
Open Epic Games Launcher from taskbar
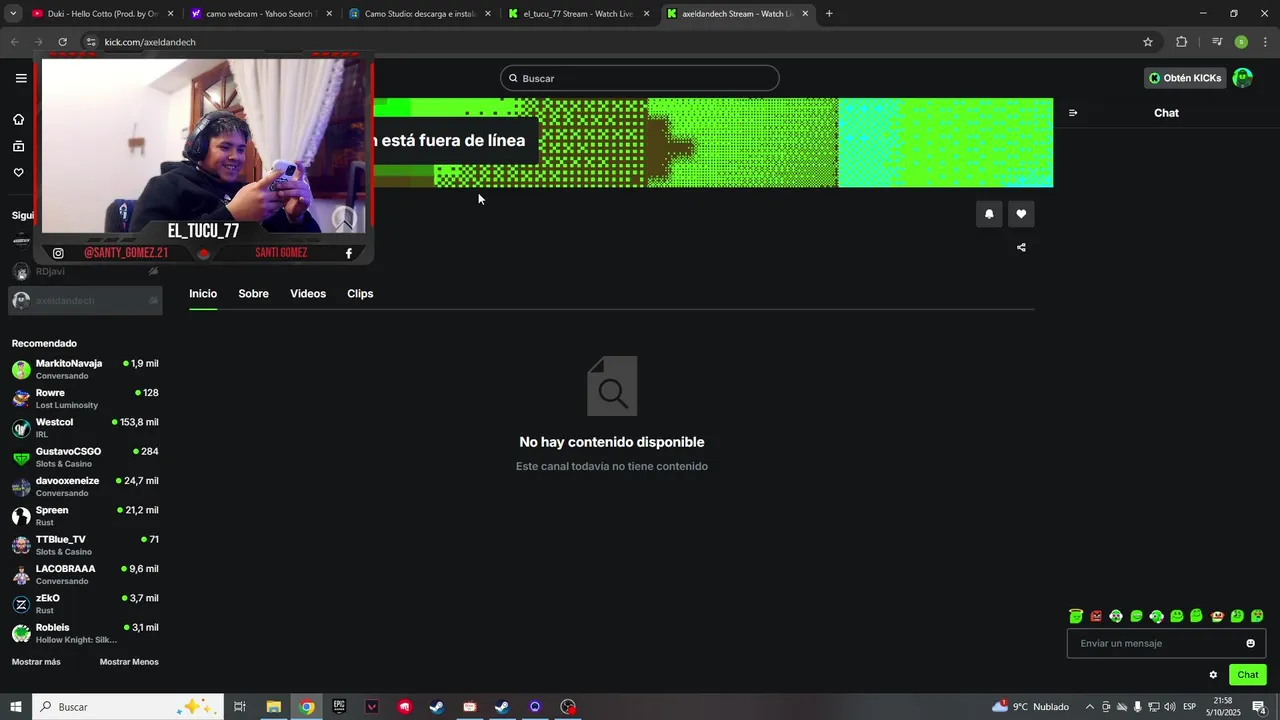tap(339, 707)
